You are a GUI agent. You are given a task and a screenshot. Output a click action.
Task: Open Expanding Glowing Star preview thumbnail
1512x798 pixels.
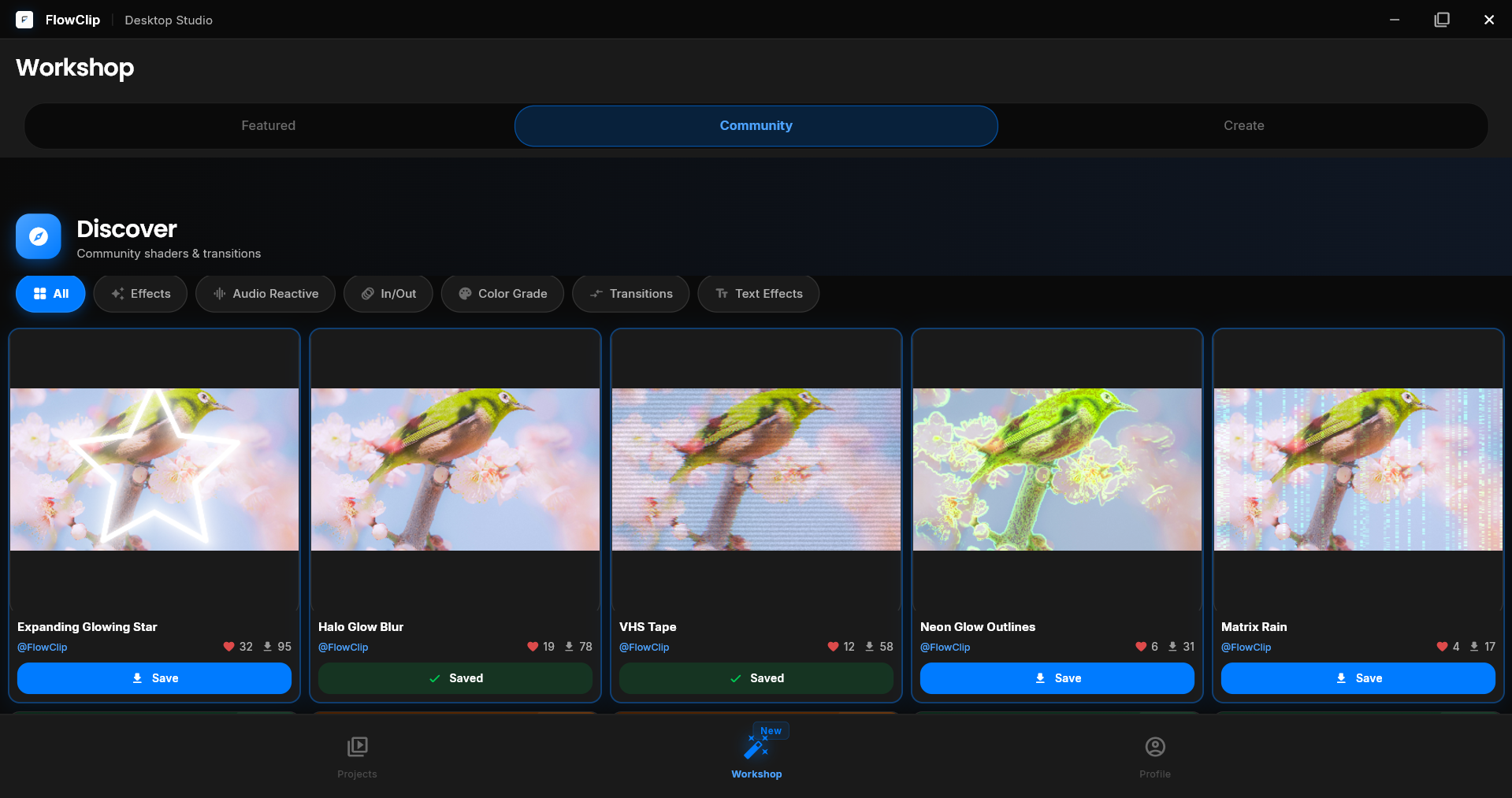point(154,470)
